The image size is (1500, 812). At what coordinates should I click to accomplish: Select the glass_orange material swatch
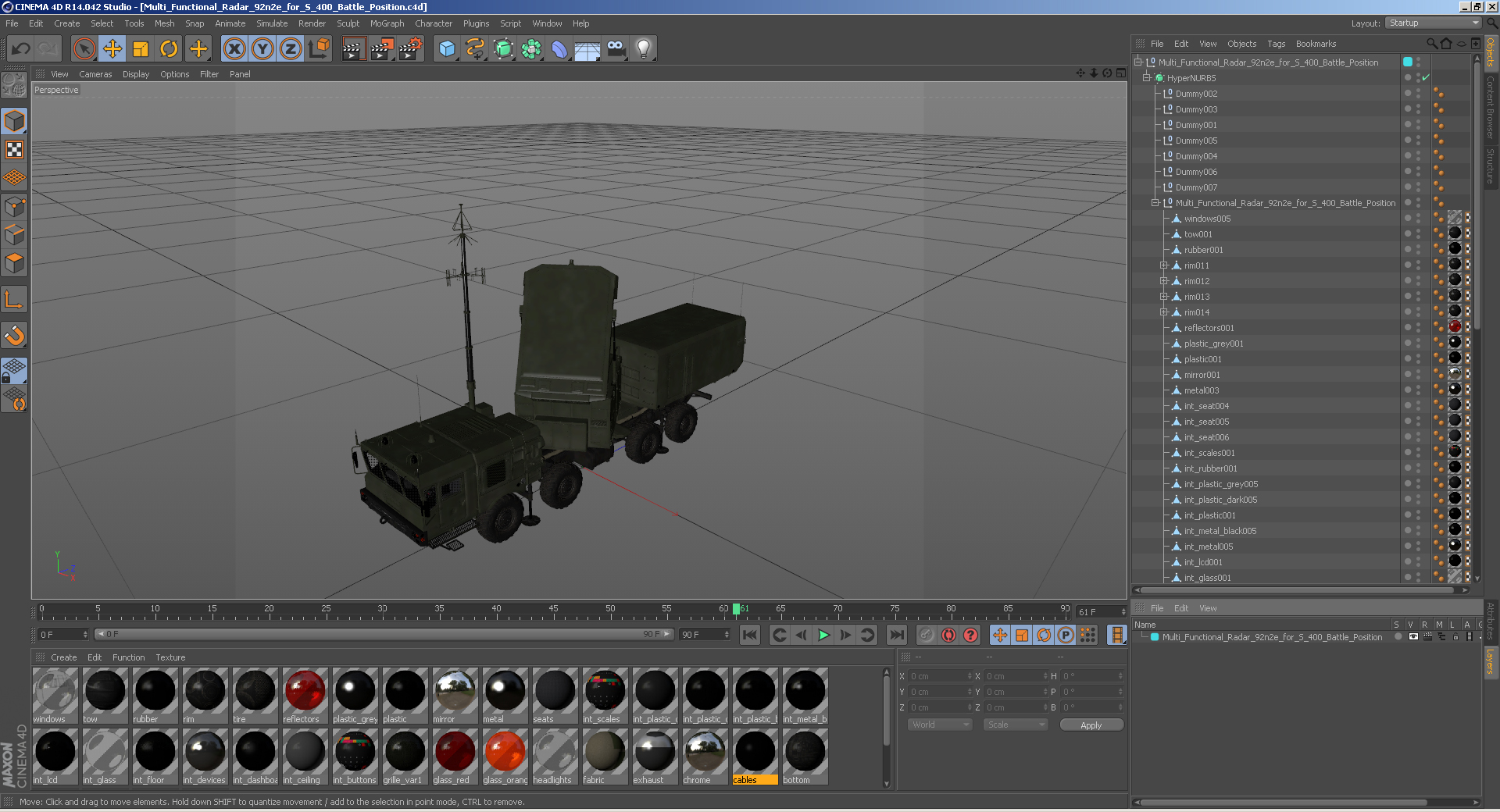(x=505, y=752)
